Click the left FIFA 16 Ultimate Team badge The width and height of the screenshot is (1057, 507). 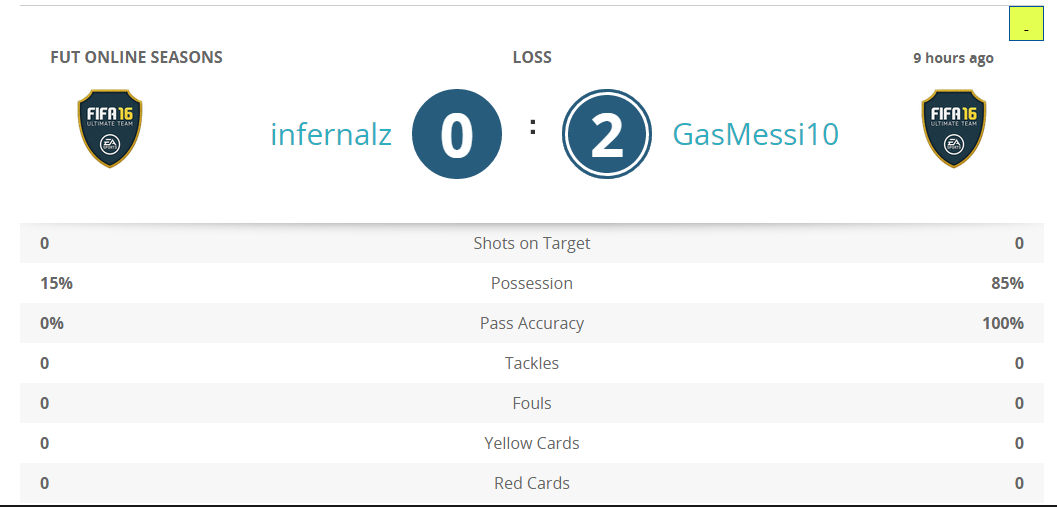[110, 128]
